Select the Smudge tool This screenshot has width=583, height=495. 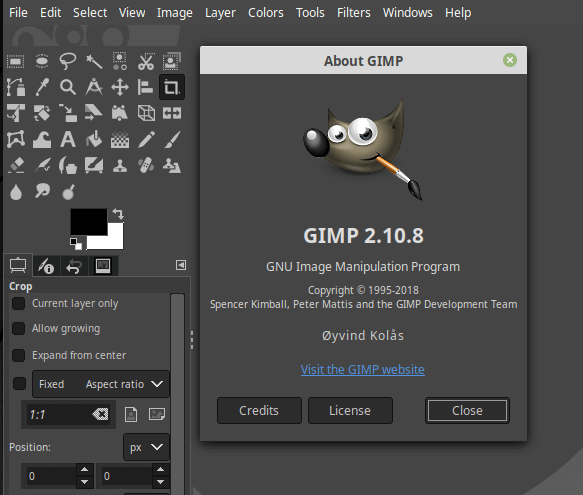42,192
